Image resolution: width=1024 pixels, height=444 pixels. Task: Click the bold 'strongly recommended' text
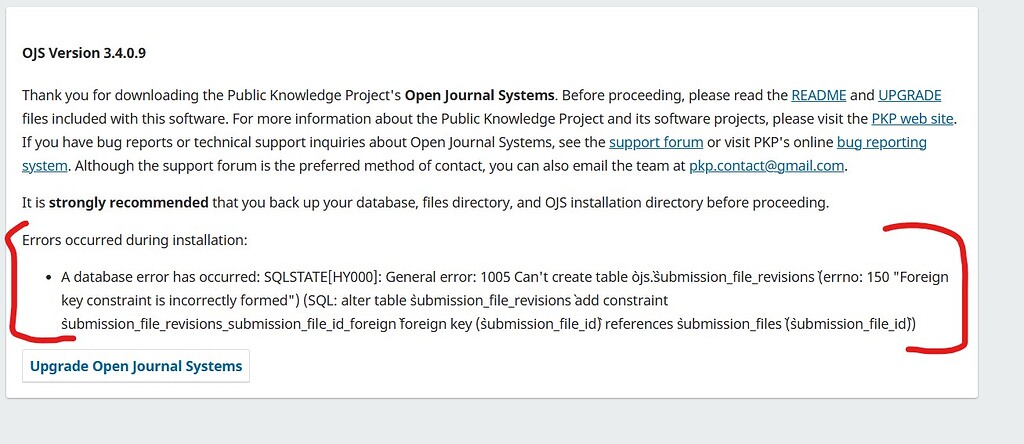coord(129,202)
